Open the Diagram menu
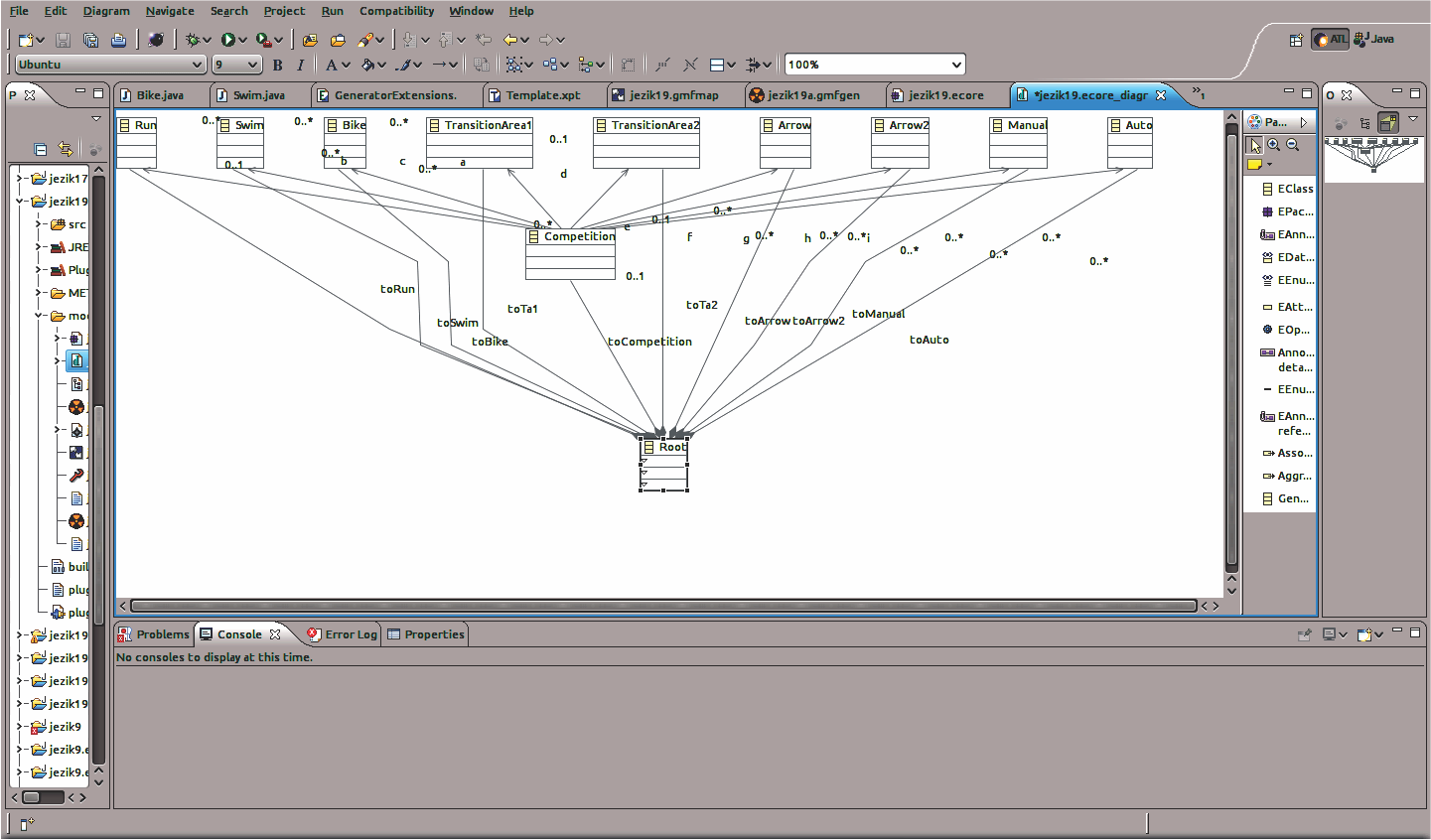1431x840 pixels. coord(106,11)
